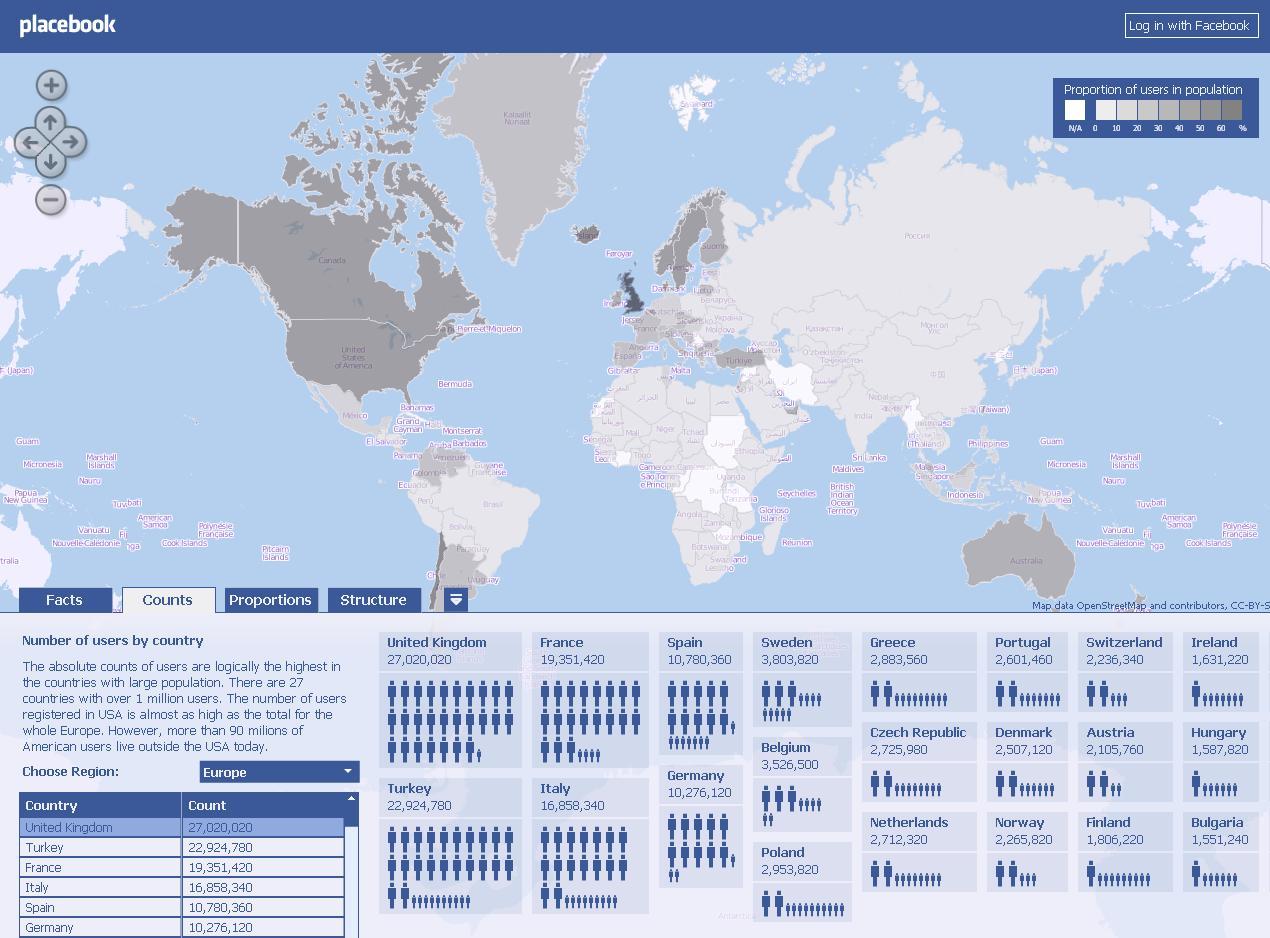Click the Norway pictogram card
Image resolution: width=1270 pixels, height=938 pixels.
coord(1027,851)
